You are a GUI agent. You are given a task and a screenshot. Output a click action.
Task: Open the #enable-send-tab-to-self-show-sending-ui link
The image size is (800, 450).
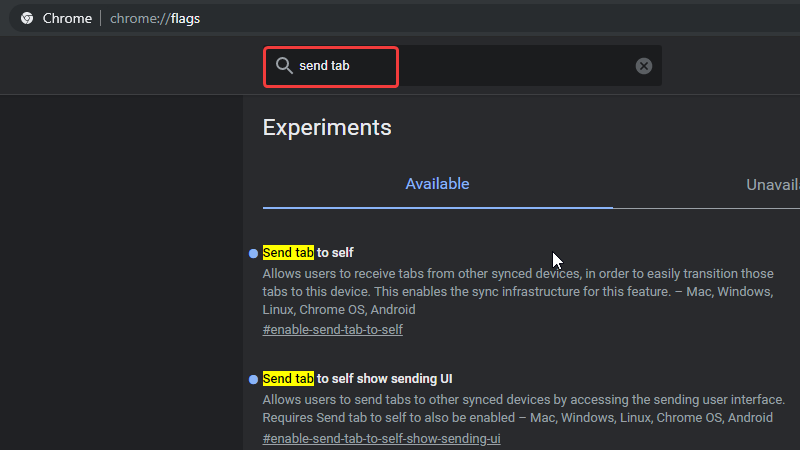click(381, 439)
